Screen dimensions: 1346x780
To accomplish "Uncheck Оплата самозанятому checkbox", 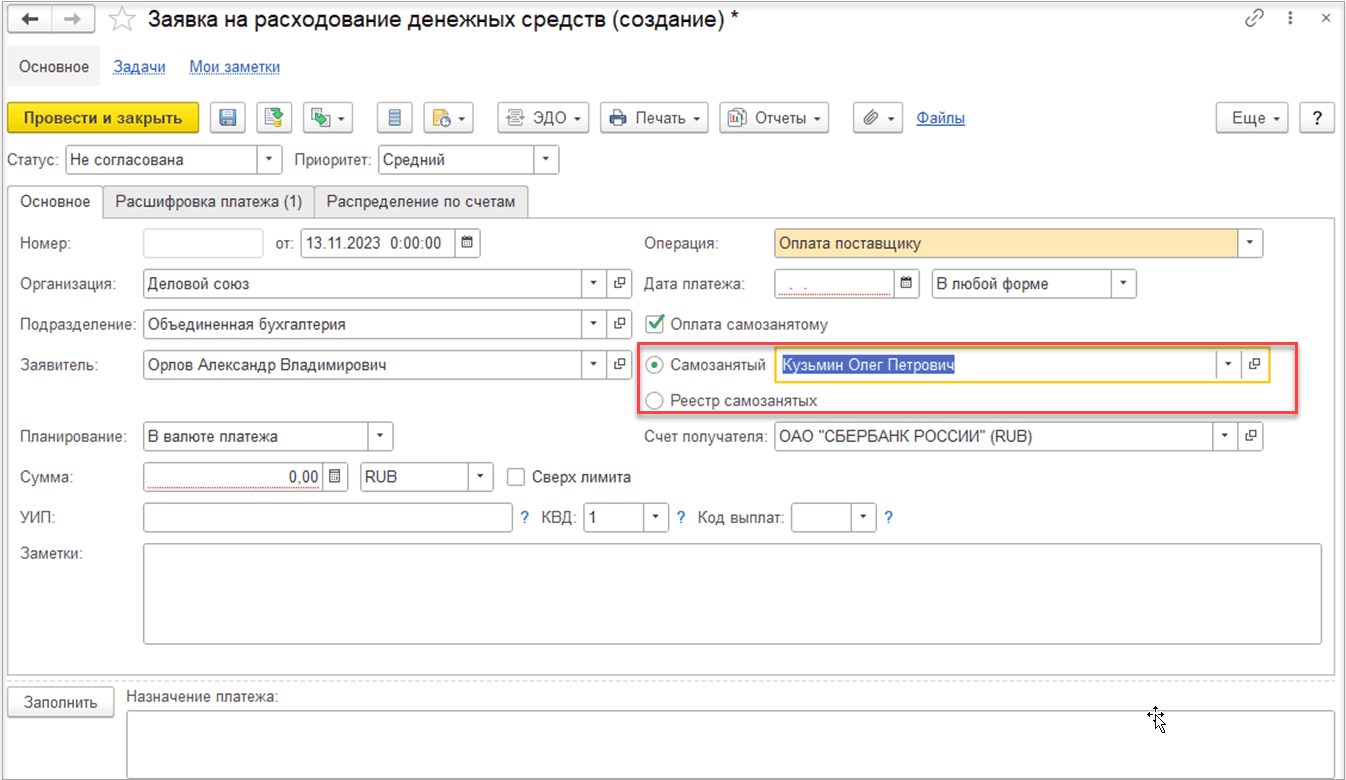I will pos(655,324).
